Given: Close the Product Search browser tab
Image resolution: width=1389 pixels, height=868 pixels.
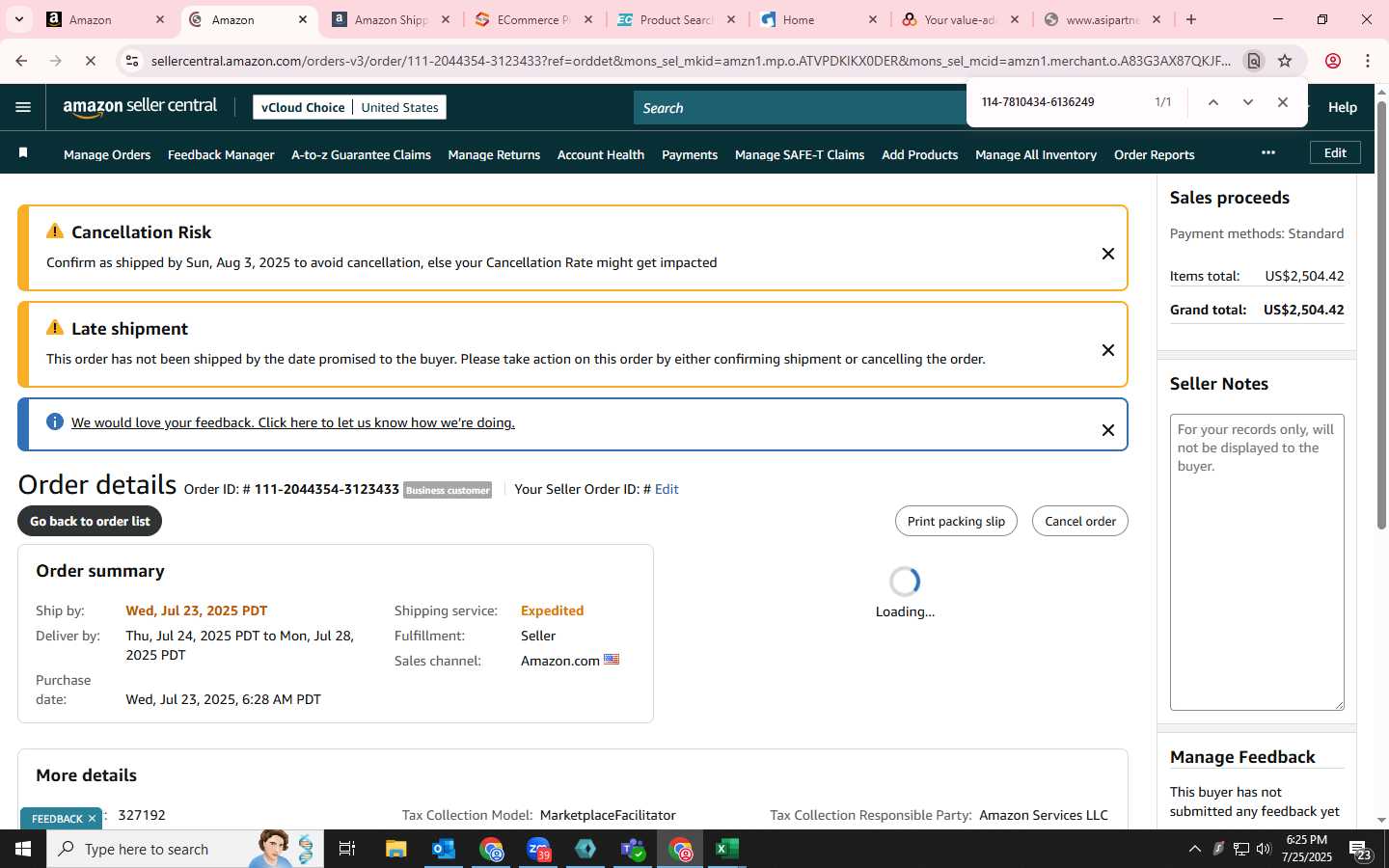Looking at the screenshot, I should (x=731, y=19).
